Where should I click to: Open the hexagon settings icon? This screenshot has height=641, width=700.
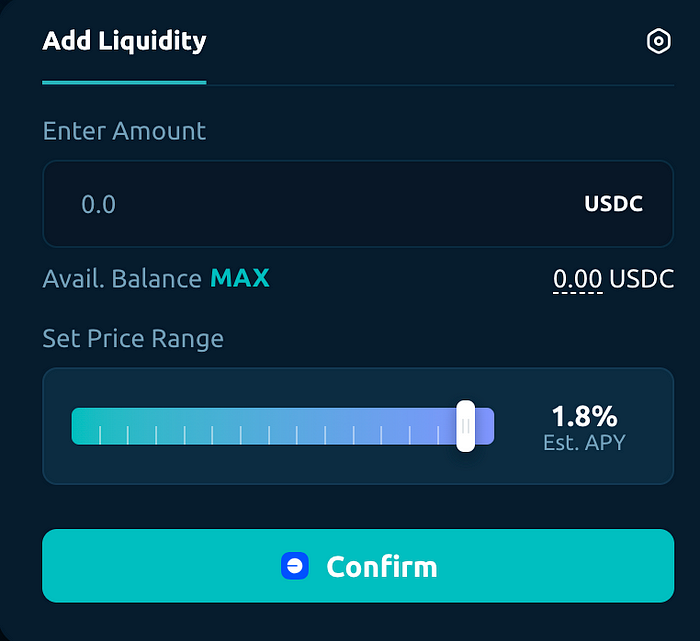click(x=658, y=41)
